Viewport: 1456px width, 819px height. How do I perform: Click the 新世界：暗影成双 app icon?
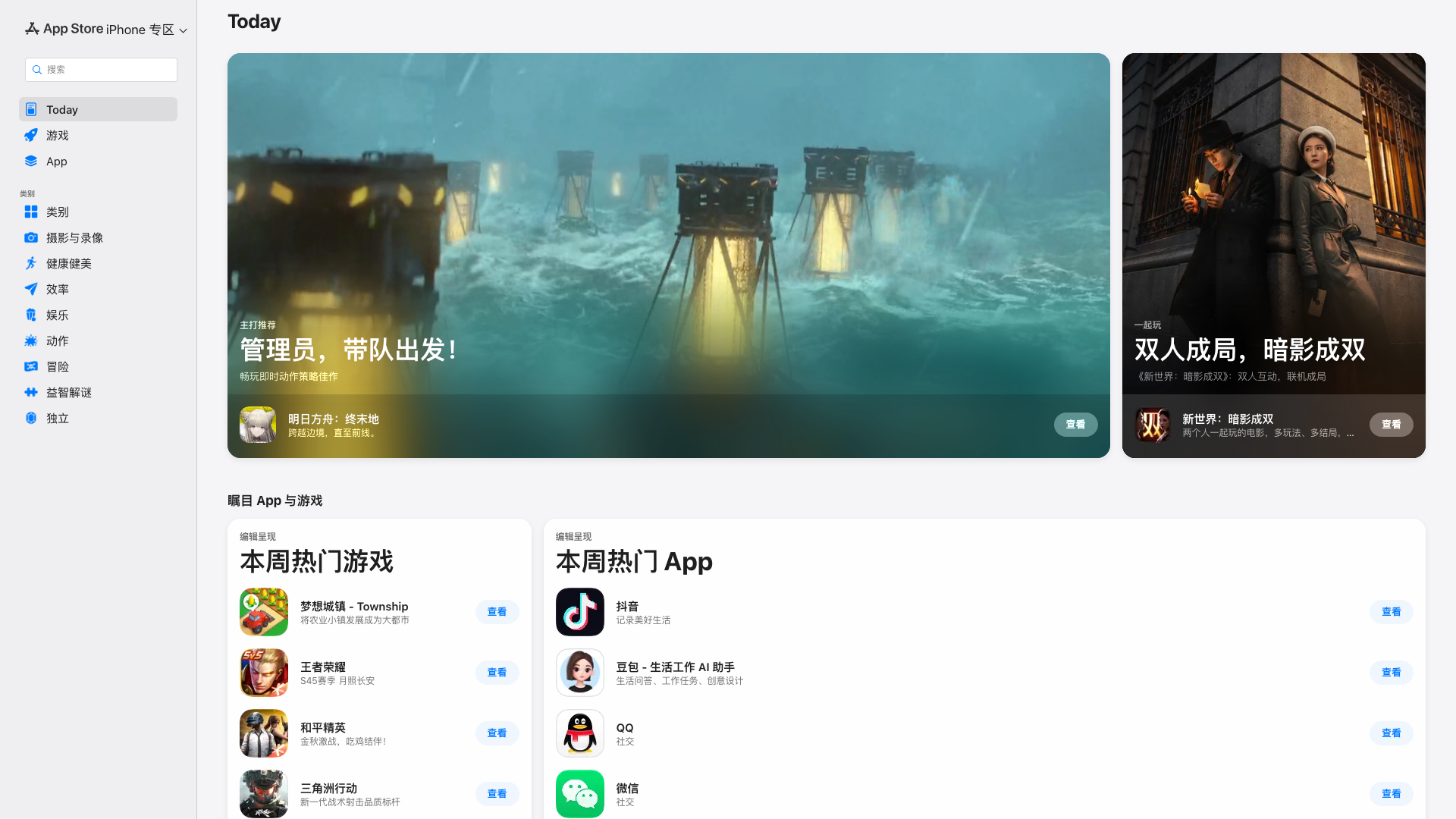coord(1153,425)
